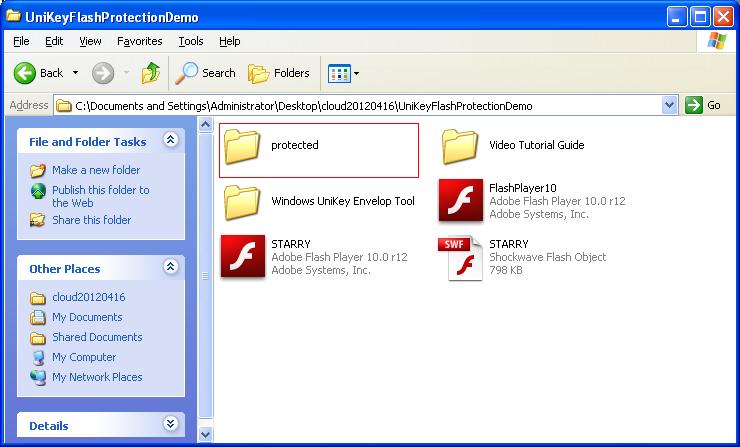Open My Documents link
Viewport: 740px width, 447px height.
coord(87,317)
